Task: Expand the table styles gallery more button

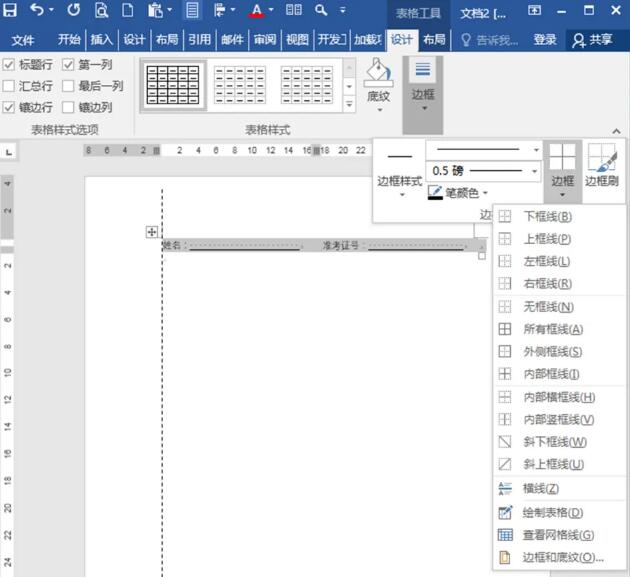Action: tap(349, 104)
